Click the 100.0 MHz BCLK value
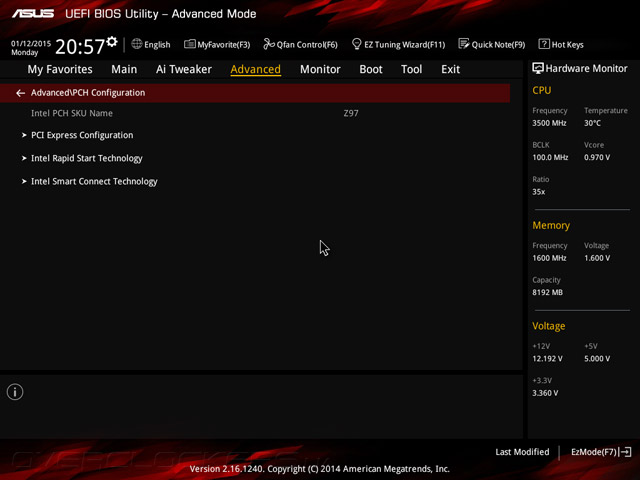640x480 pixels. [x=550, y=157]
